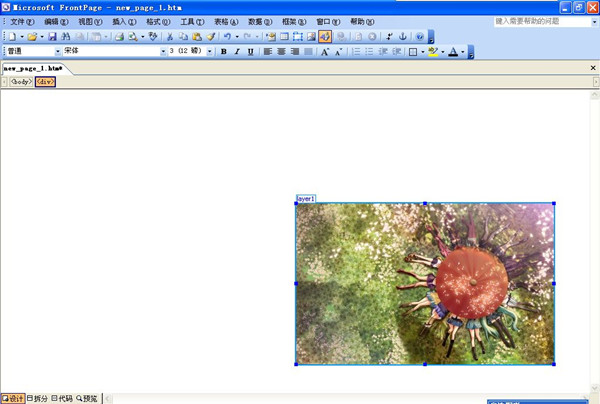
Task: Expand the Undo history arrow
Action: click(237, 37)
